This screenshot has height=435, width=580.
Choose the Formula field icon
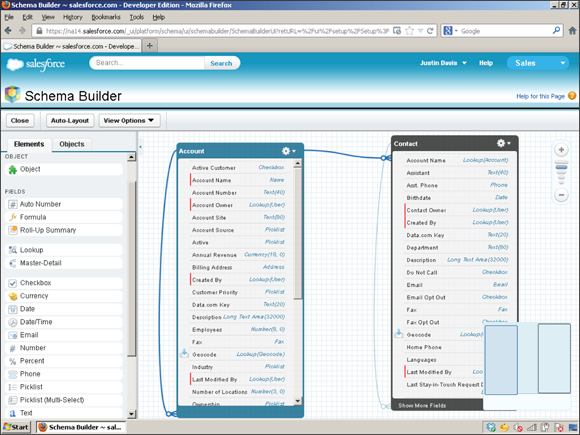click(13, 217)
